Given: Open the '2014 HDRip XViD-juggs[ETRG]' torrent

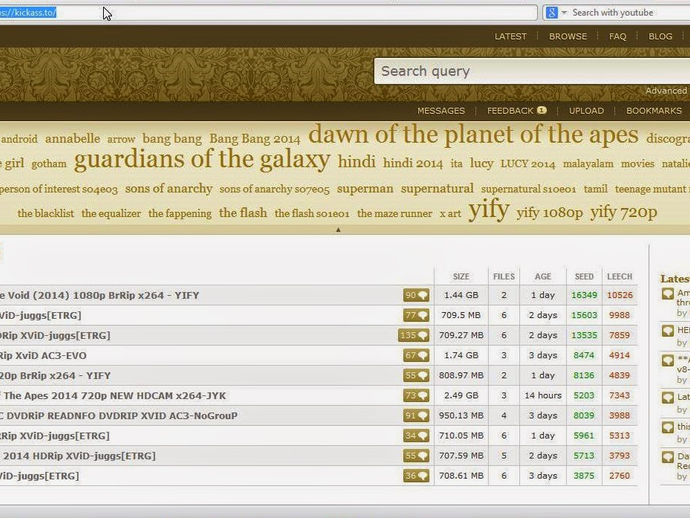Looking at the screenshot, I should 78,456.
